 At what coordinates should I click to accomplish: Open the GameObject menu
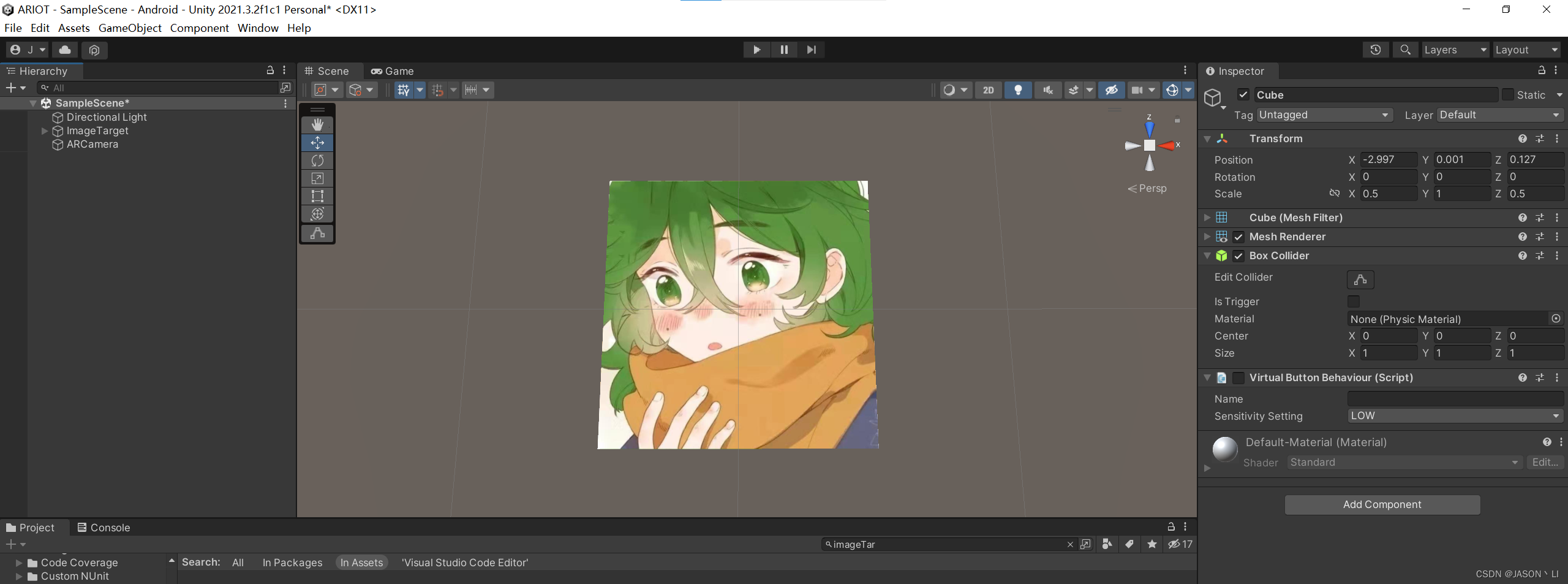click(x=130, y=28)
